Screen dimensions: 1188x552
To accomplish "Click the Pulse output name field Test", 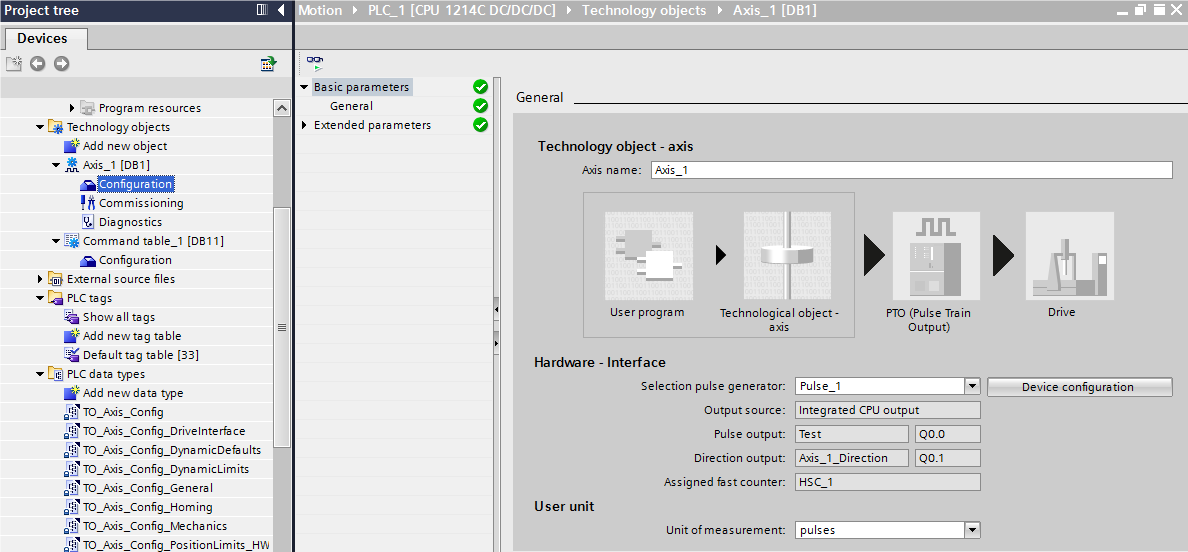I will pos(852,435).
